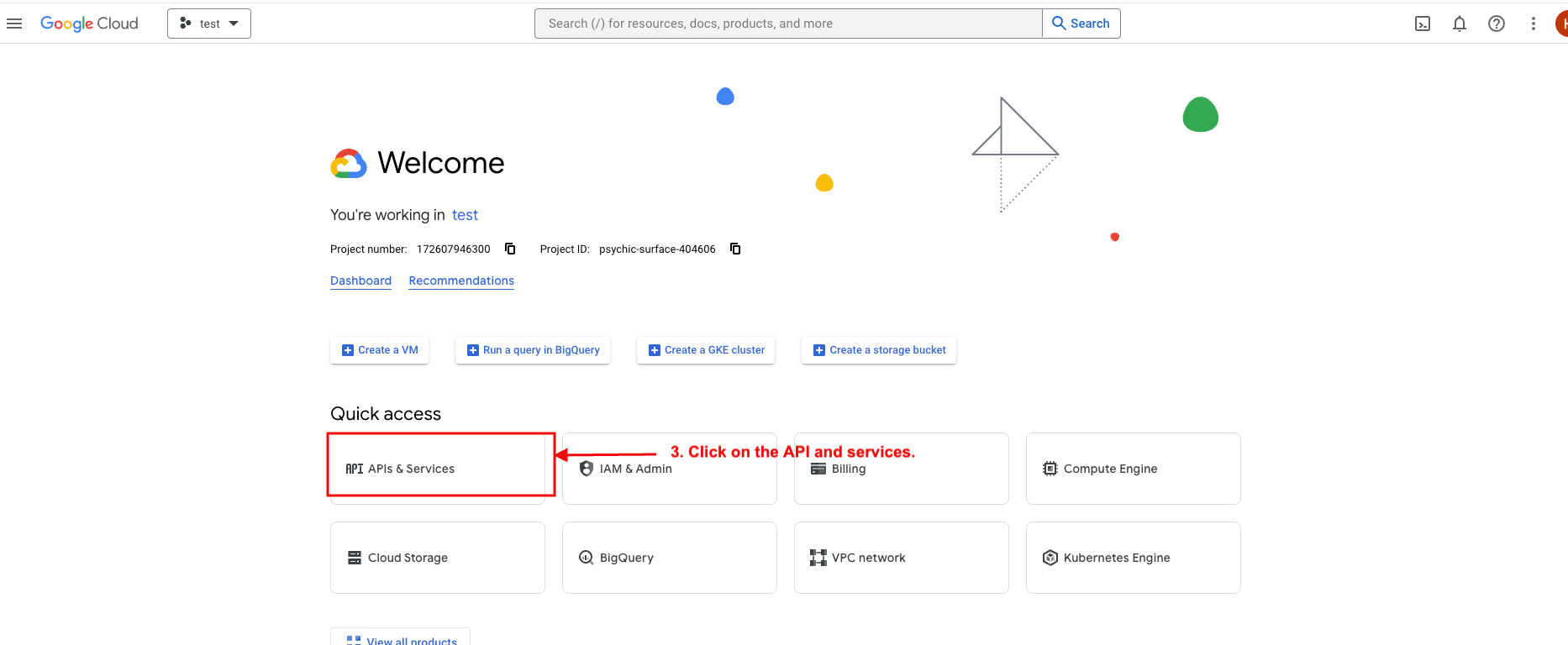Click the Compute Engine chip icon
The width and height of the screenshot is (1568, 645).
tap(1050, 469)
